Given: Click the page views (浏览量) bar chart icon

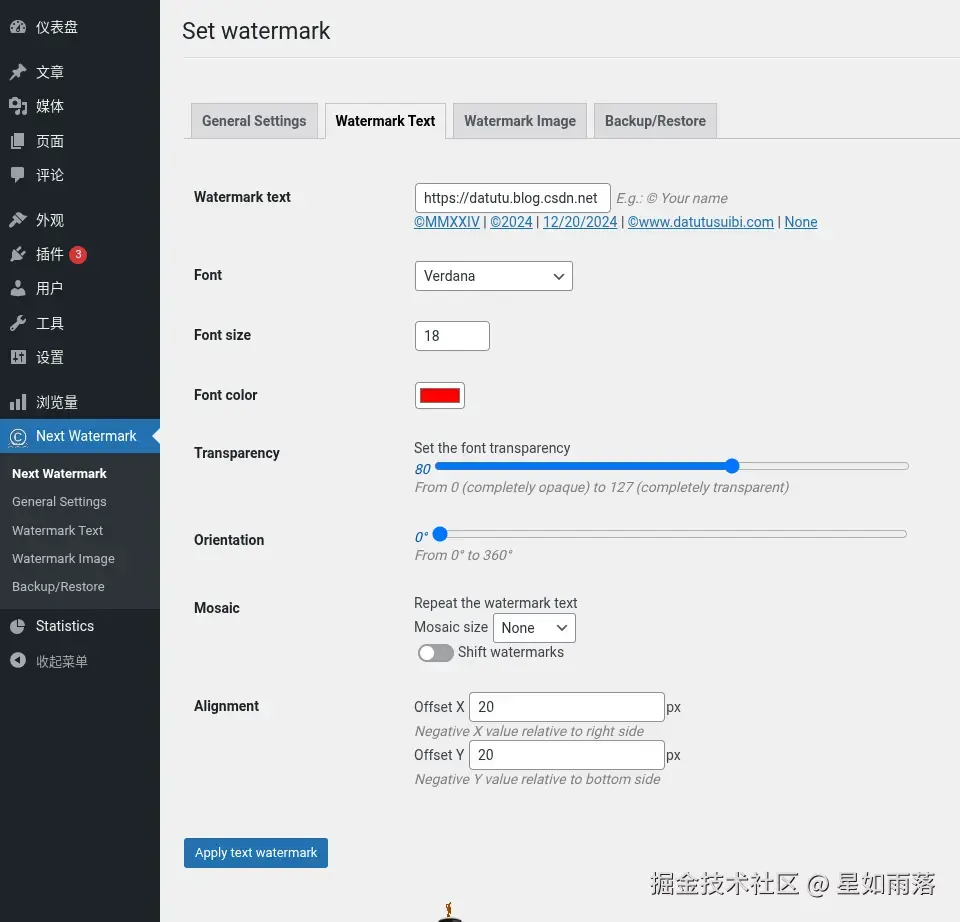Looking at the screenshot, I should pyautogui.click(x=18, y=402).
